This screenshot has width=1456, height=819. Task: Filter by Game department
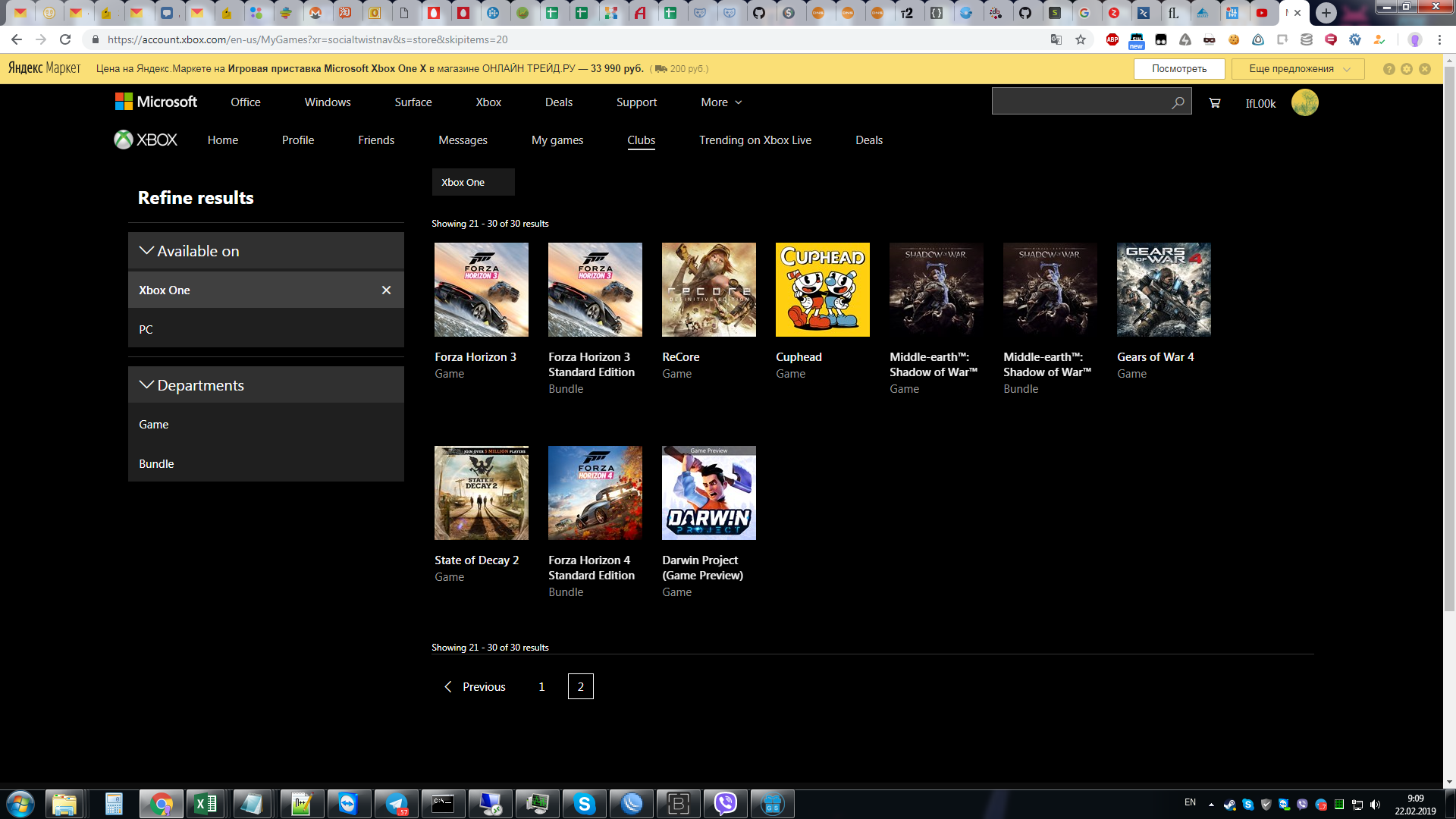(266, 424)
